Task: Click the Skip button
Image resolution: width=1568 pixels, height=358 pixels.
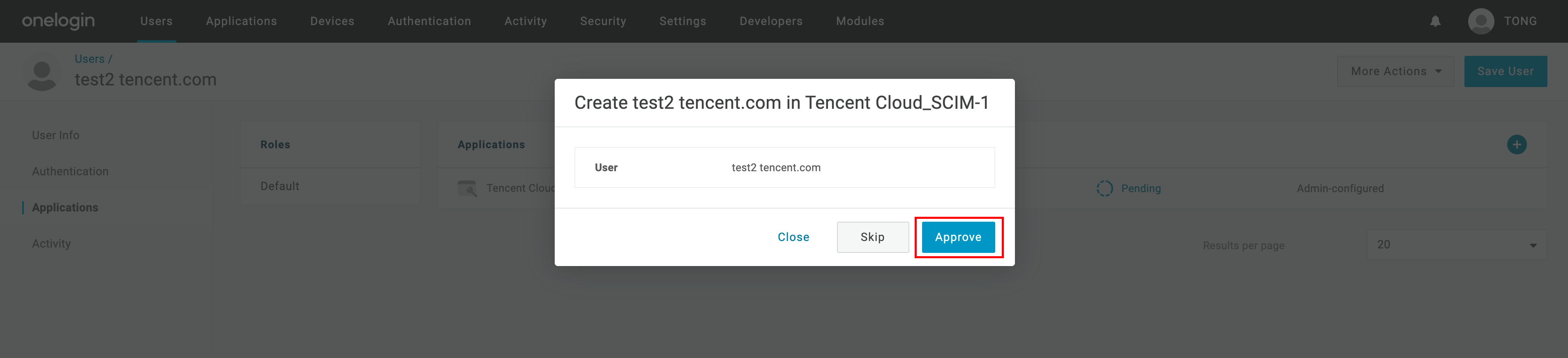Action: tap(872, 237)
